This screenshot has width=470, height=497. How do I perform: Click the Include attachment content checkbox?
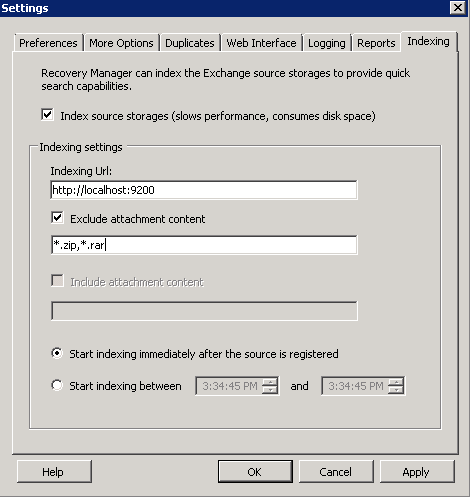pos(57,281)
